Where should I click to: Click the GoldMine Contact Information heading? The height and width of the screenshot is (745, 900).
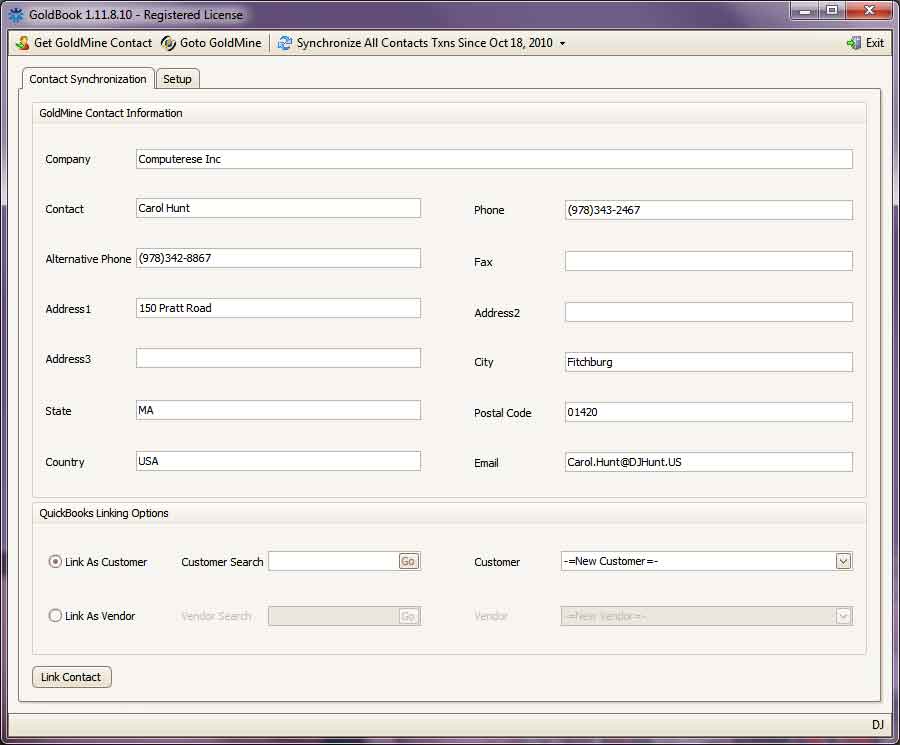(x=111, y=113)
